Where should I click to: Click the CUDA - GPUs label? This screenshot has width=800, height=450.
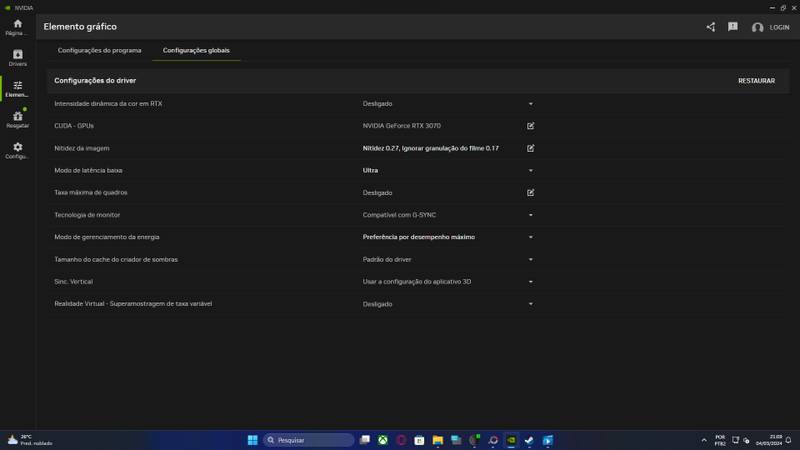coord(74,126)
